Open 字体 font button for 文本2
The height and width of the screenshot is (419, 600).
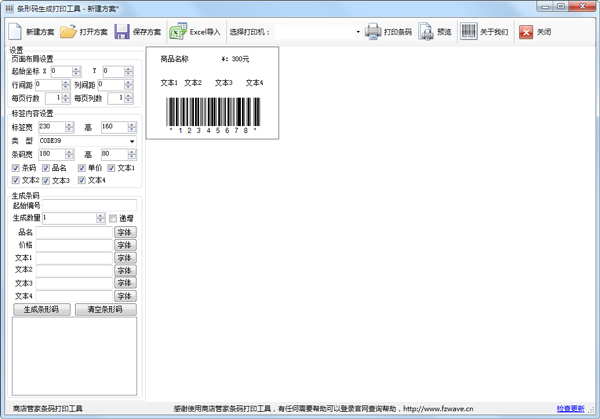125,271
